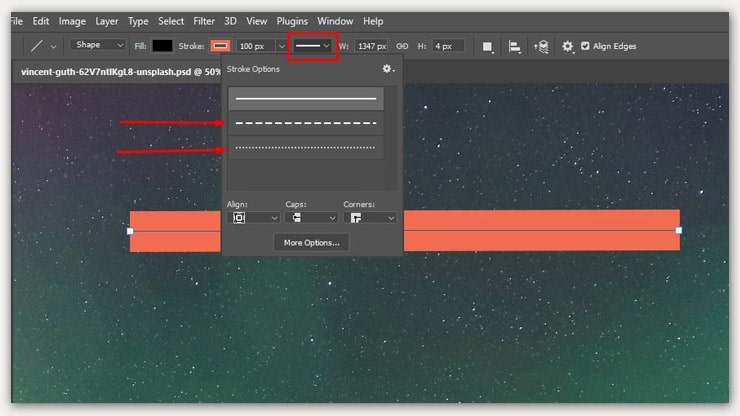Click the black Fill color swatch
Image resolution: width=740 pixels, height=416 pixels.
coord(162,46)
